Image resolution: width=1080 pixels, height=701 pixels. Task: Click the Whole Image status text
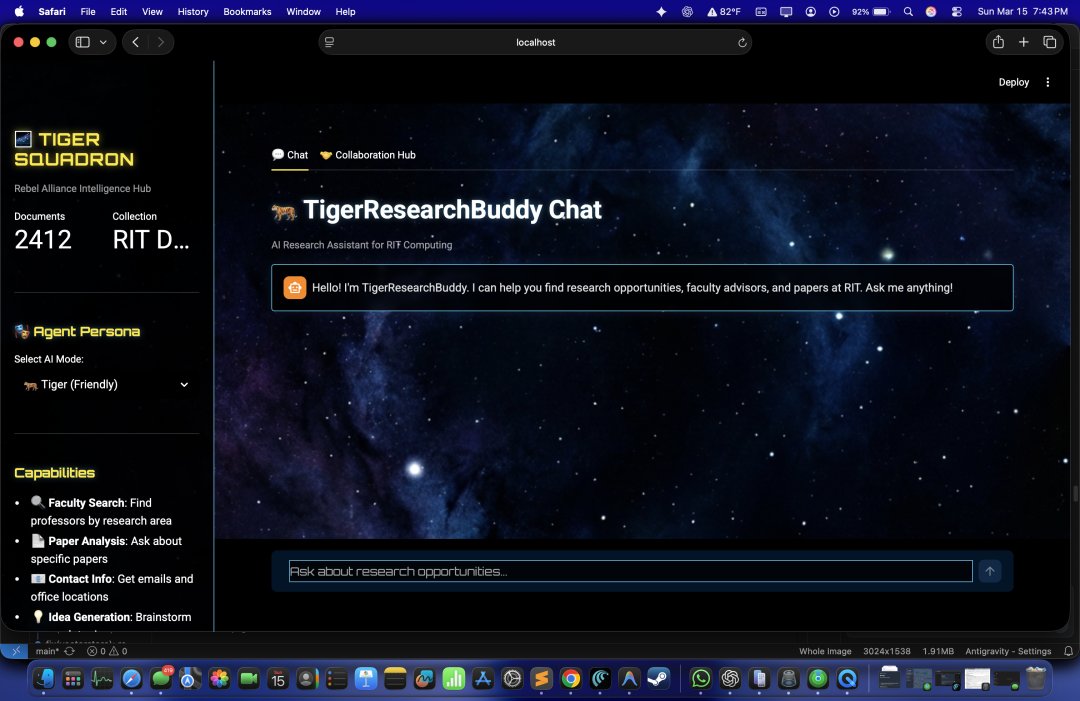825,651
